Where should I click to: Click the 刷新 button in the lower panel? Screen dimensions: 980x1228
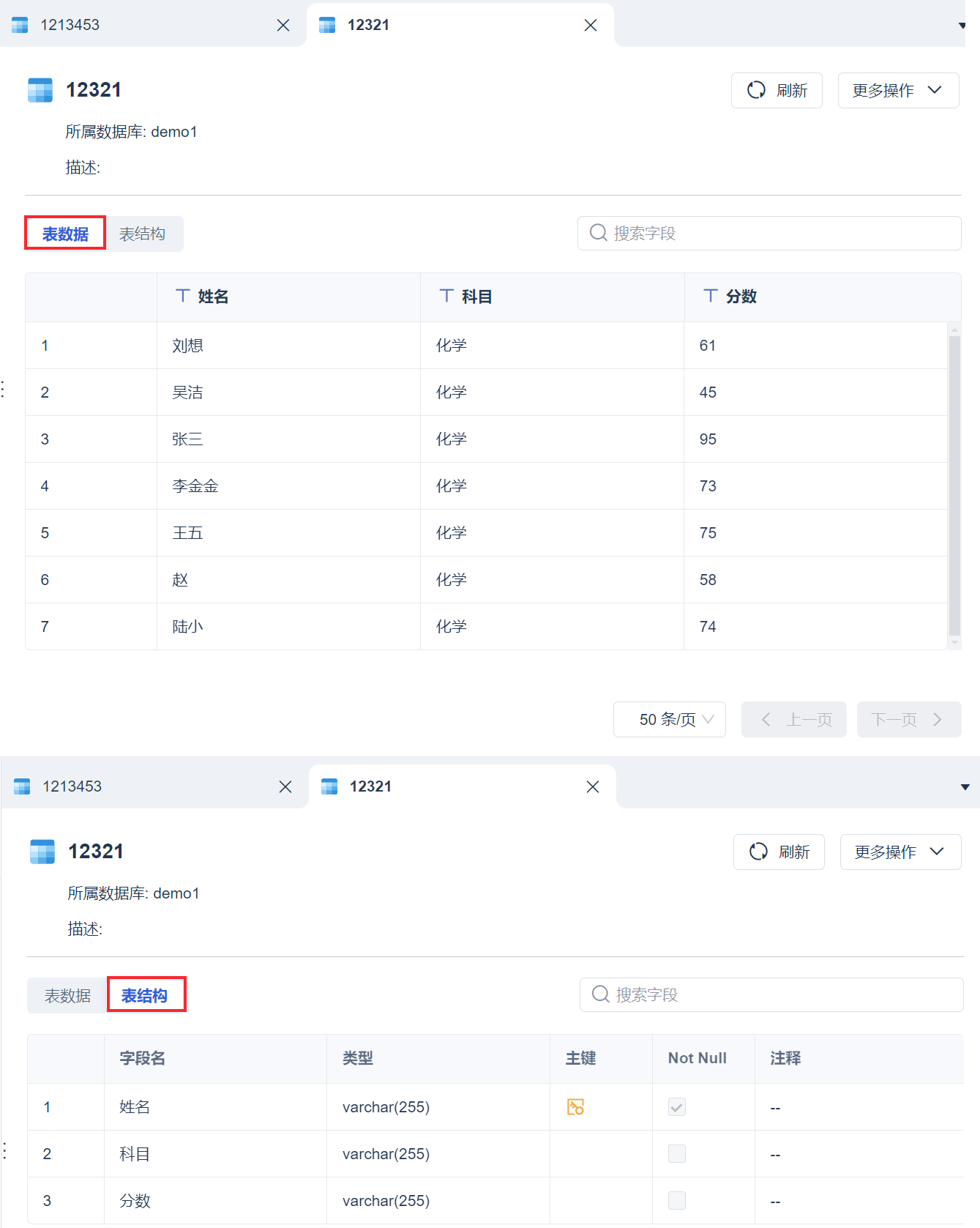click(779, 852)
